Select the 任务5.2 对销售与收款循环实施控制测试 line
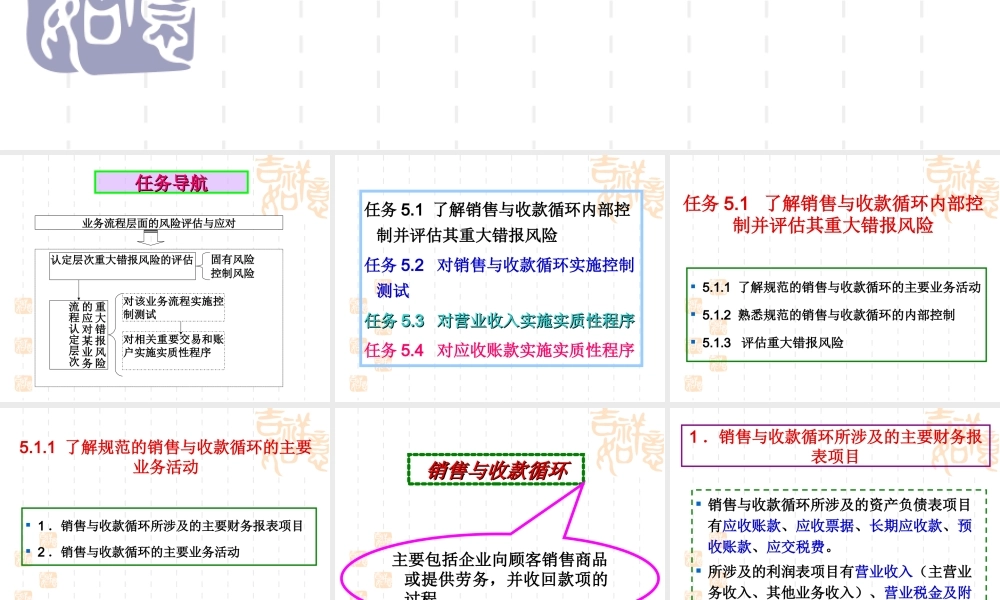Screen dimensions: 1000x600 498,265
